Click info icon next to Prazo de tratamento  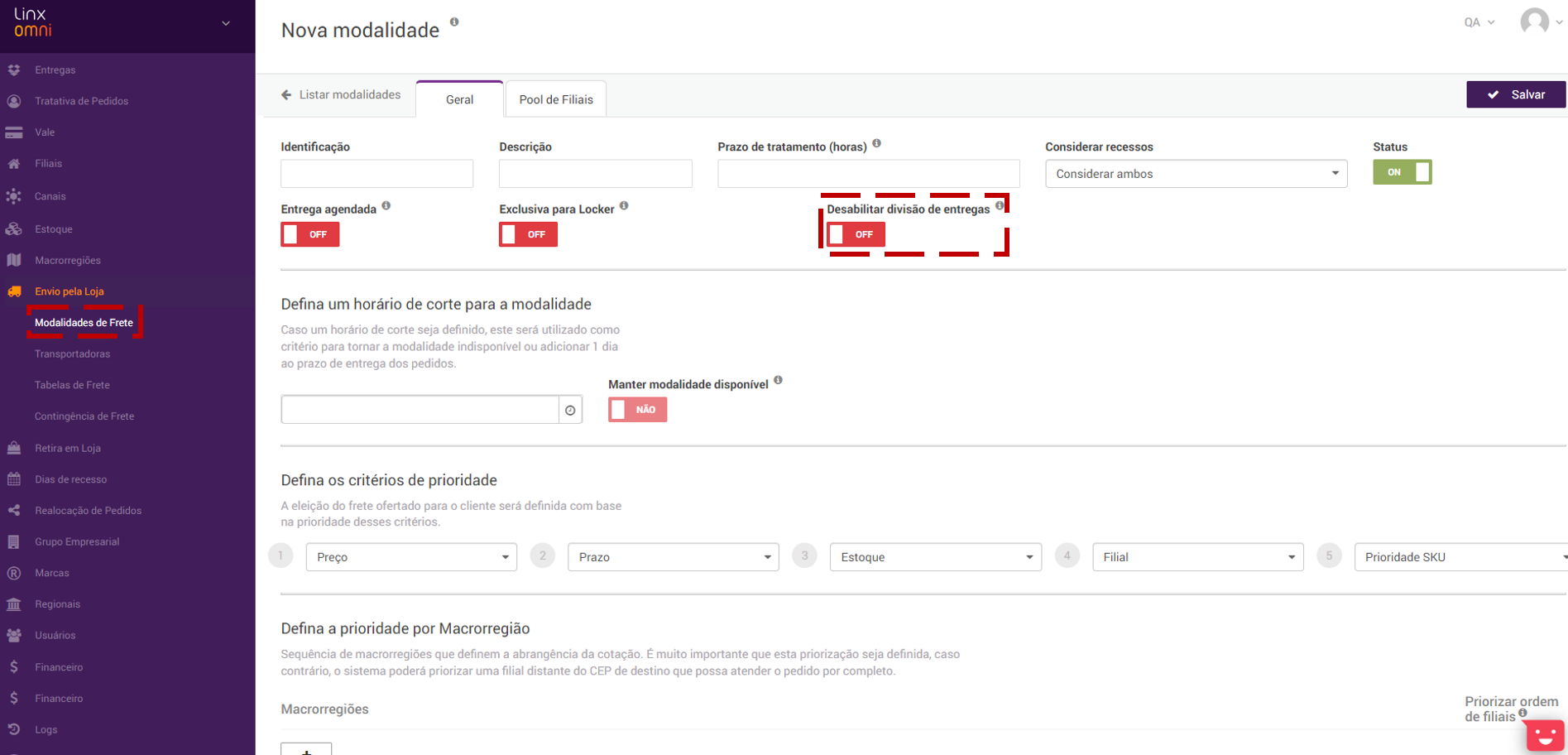tap(876, 143)
